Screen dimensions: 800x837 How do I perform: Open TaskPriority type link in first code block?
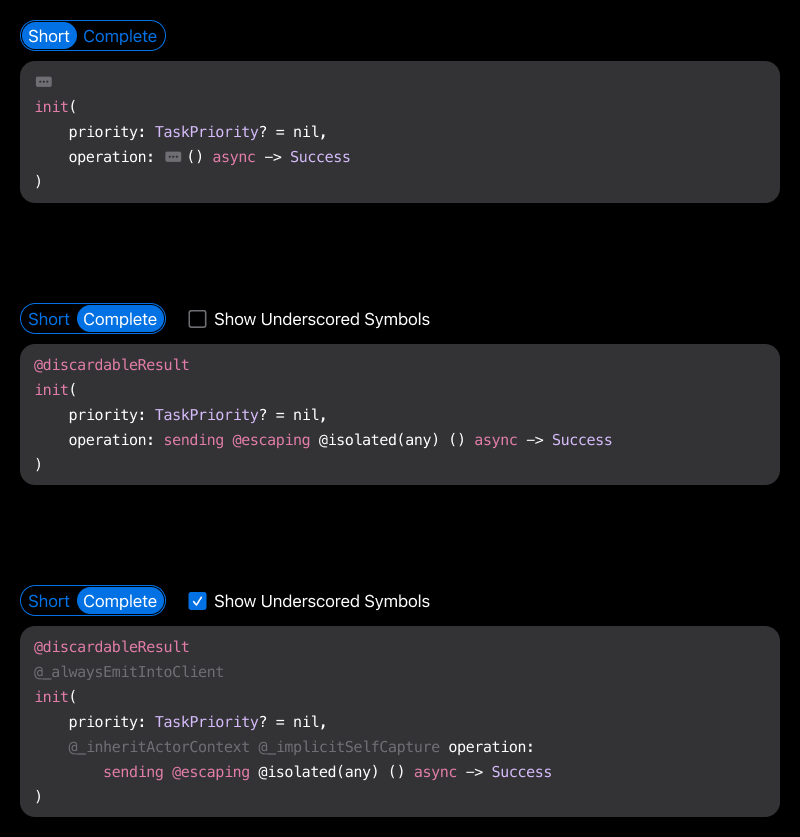coord(207,132)
